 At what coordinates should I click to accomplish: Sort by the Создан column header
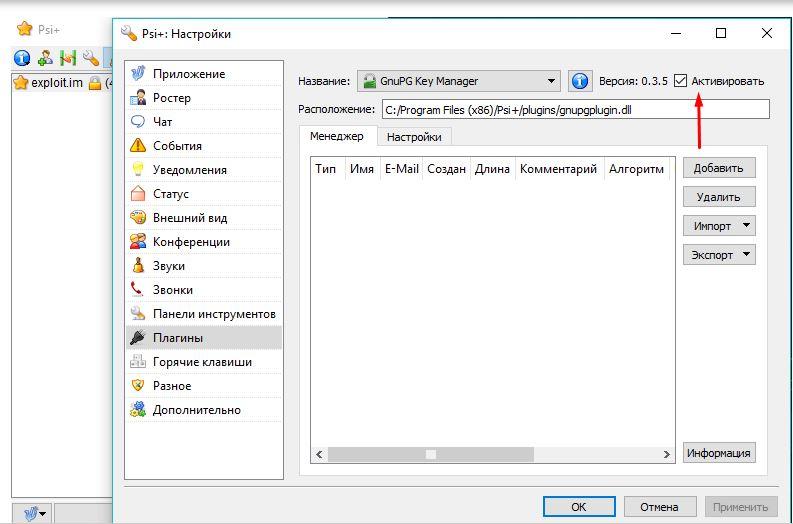click(x=447, y=169)
